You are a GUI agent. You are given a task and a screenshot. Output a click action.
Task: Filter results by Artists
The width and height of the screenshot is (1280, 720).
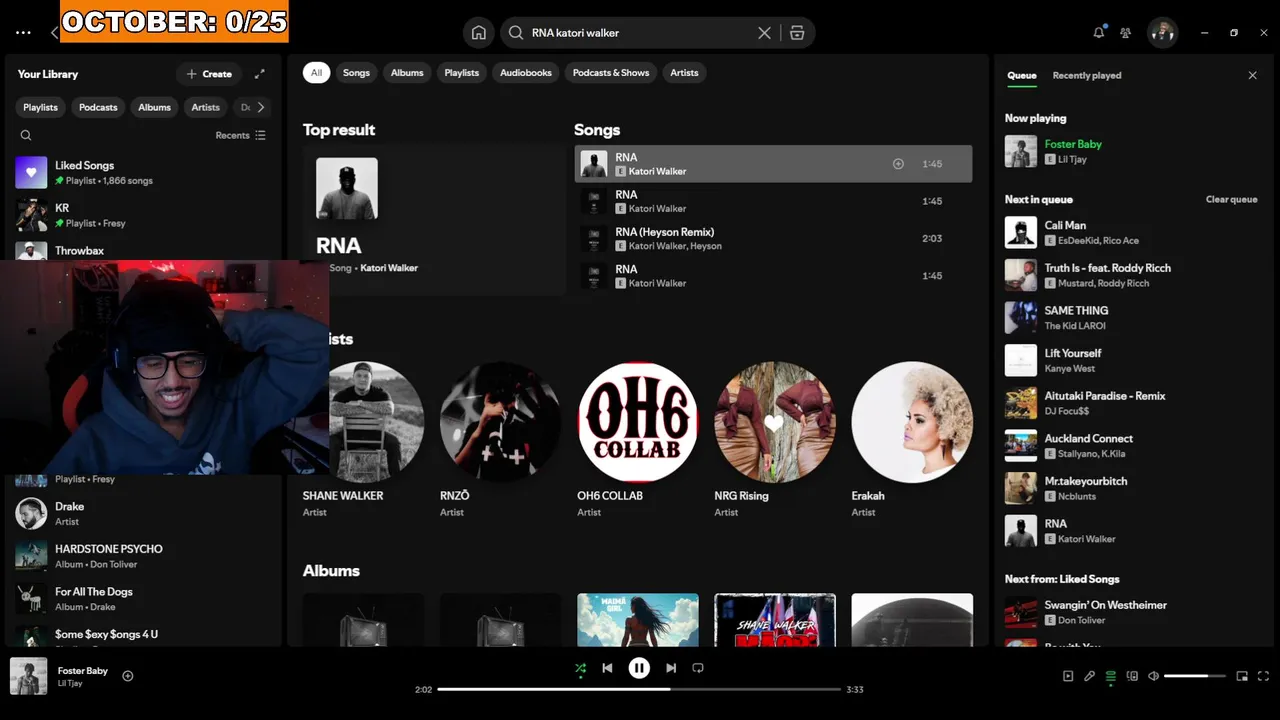pos(684,73)
